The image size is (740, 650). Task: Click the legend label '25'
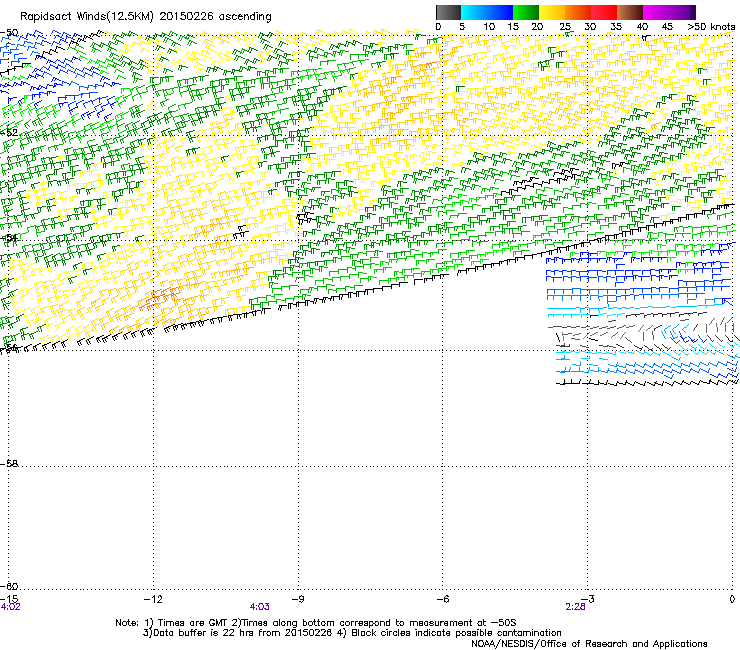click(565, 27)
